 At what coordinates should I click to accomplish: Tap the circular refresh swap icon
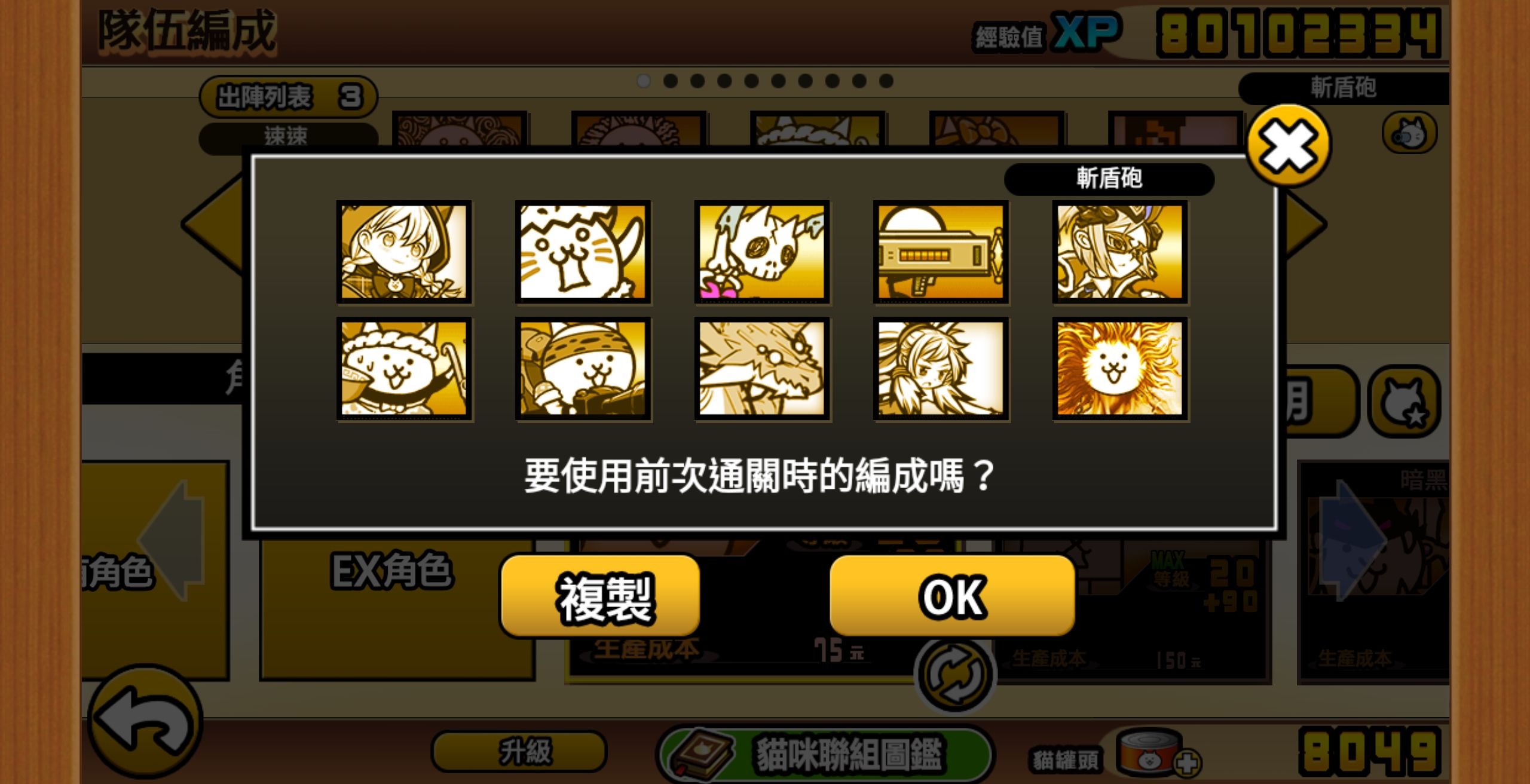point(954,675)
